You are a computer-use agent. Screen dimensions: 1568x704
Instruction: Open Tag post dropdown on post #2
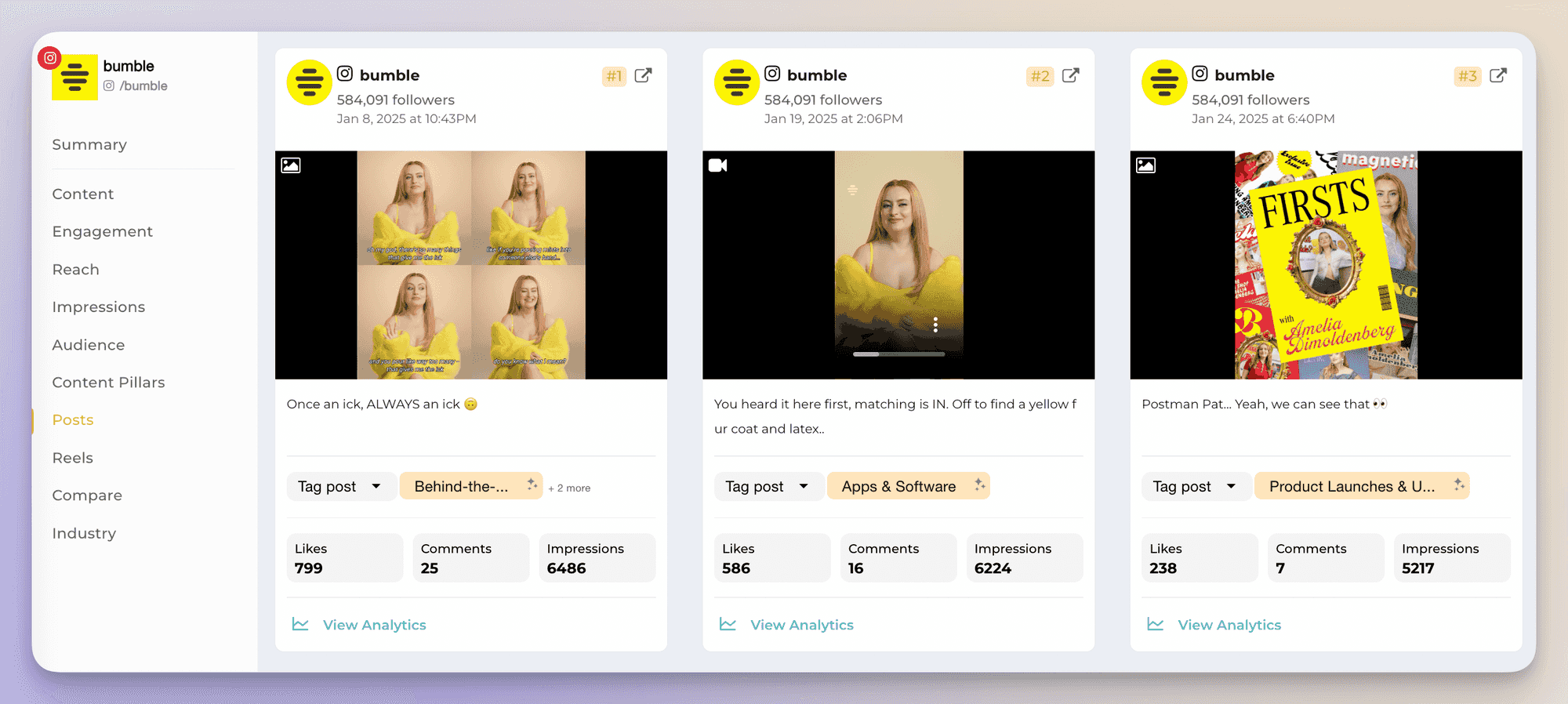pyautogui.click(x=768, y=486)
